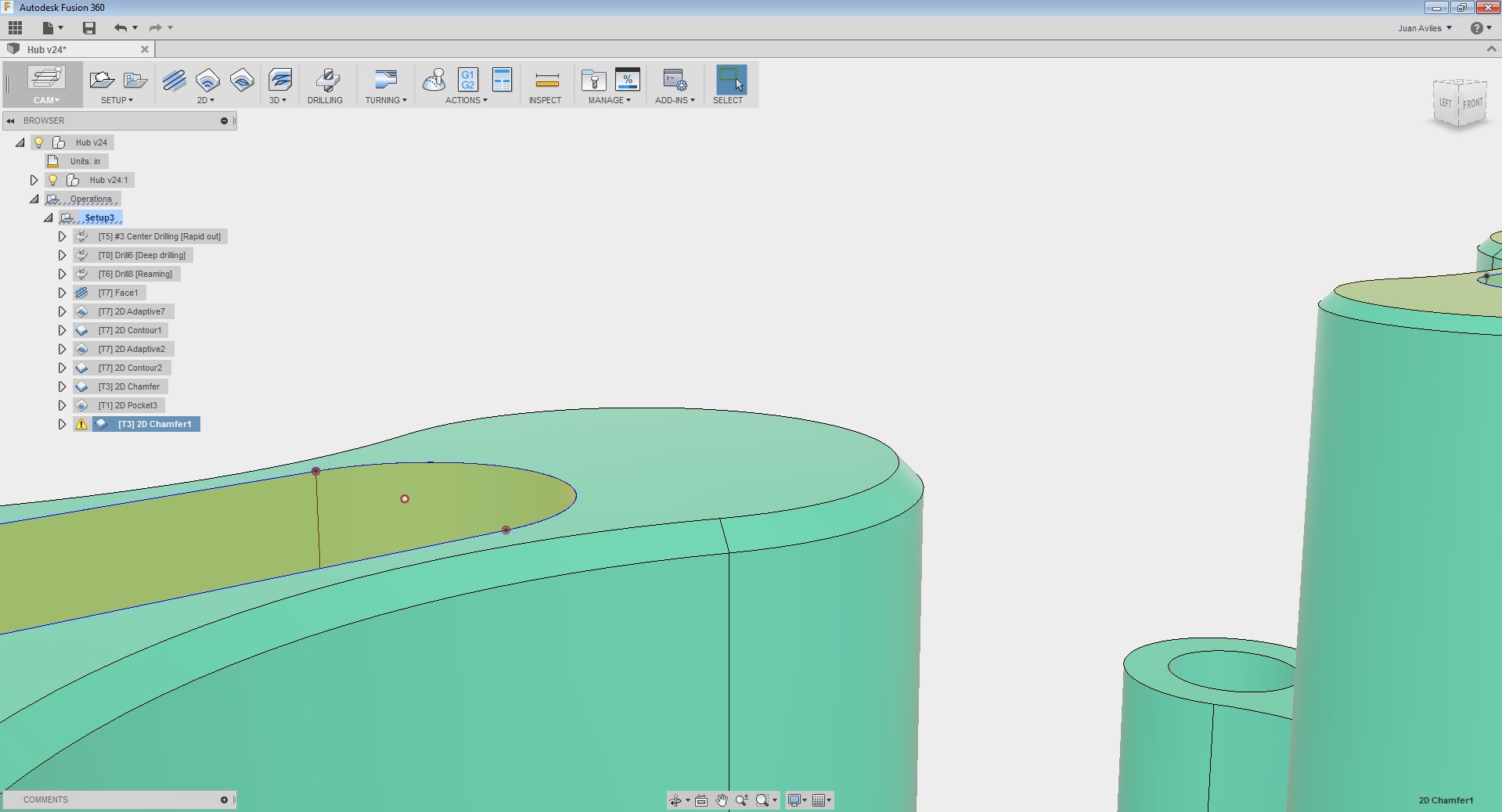Click the Zoom tool in navigation bar

click(x=741, y=800)
